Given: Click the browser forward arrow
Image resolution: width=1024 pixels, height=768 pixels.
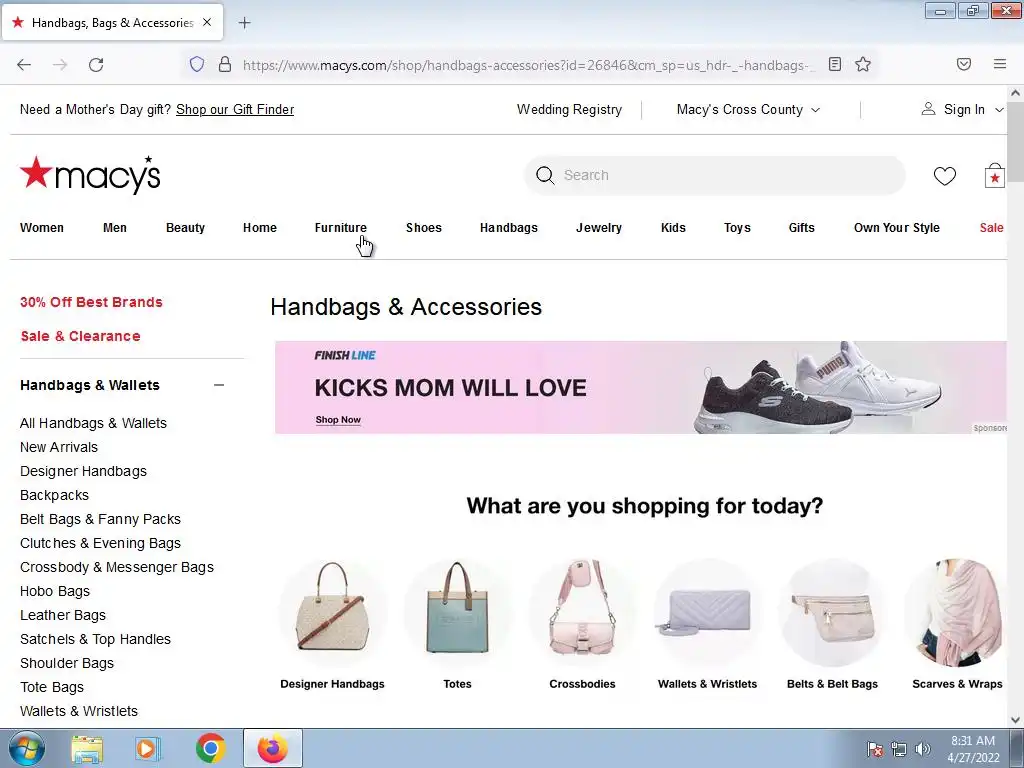Looking at the screenshot, I should pos(60,64).
